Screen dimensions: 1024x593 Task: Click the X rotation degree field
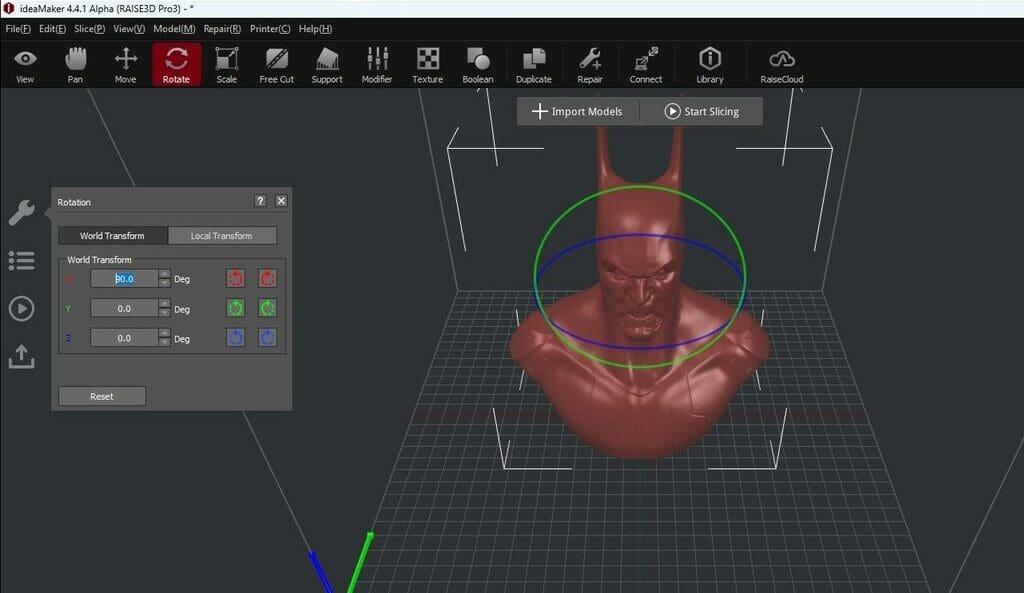tap(124, 279)
